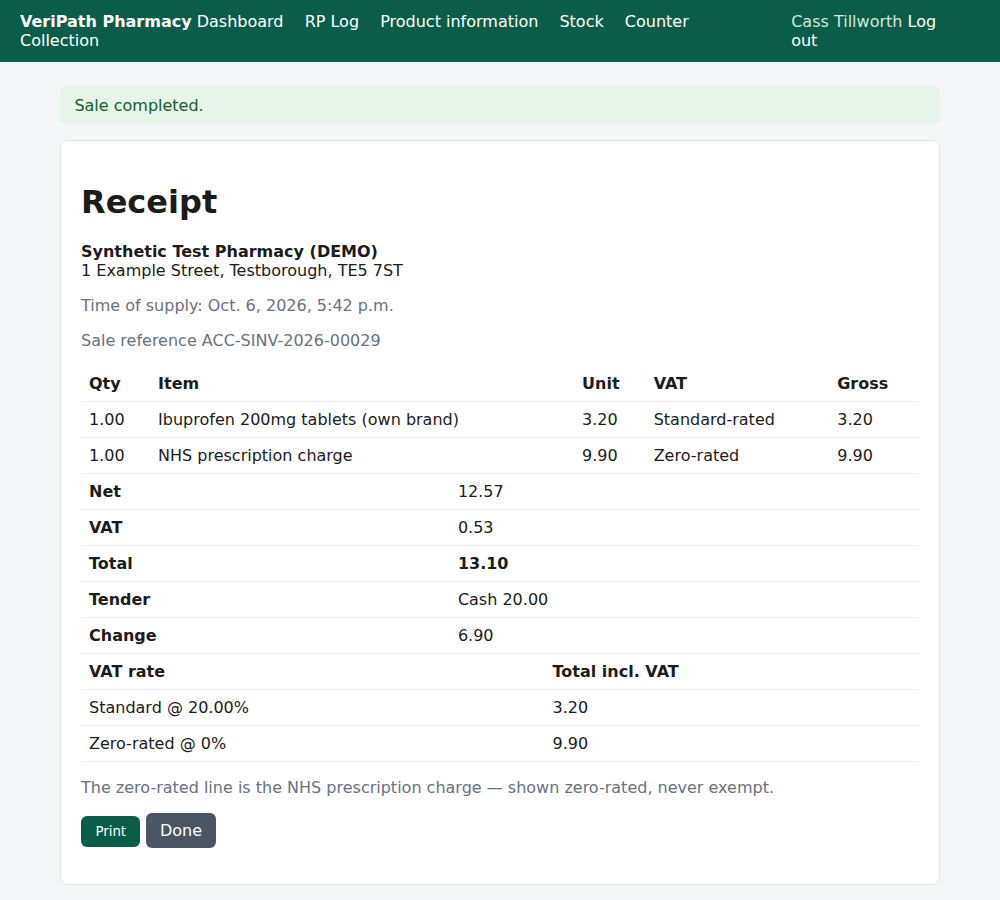
Task: Click the Cass Tillworth user name
Action: [846, 21]
